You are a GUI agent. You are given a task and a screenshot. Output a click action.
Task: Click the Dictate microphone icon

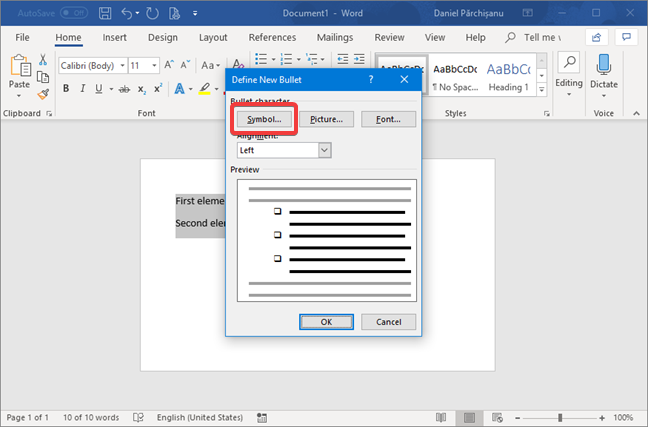pos(604,65)
